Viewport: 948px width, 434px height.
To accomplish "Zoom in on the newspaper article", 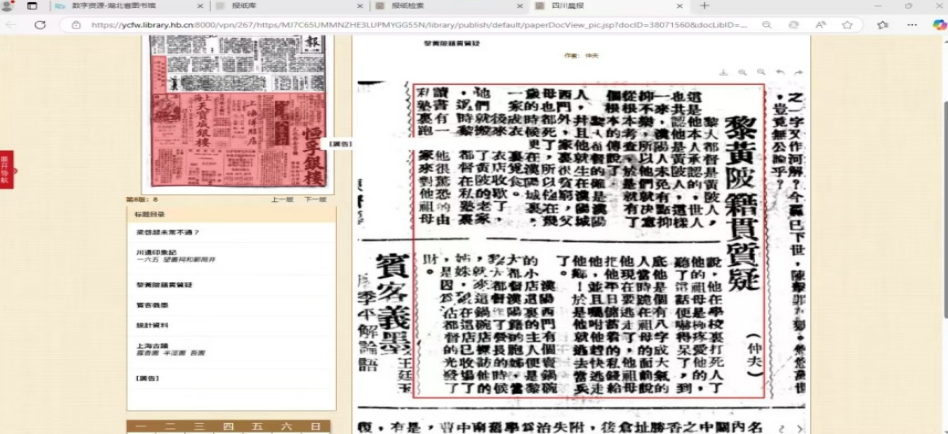I will click(x=742, y=73).
